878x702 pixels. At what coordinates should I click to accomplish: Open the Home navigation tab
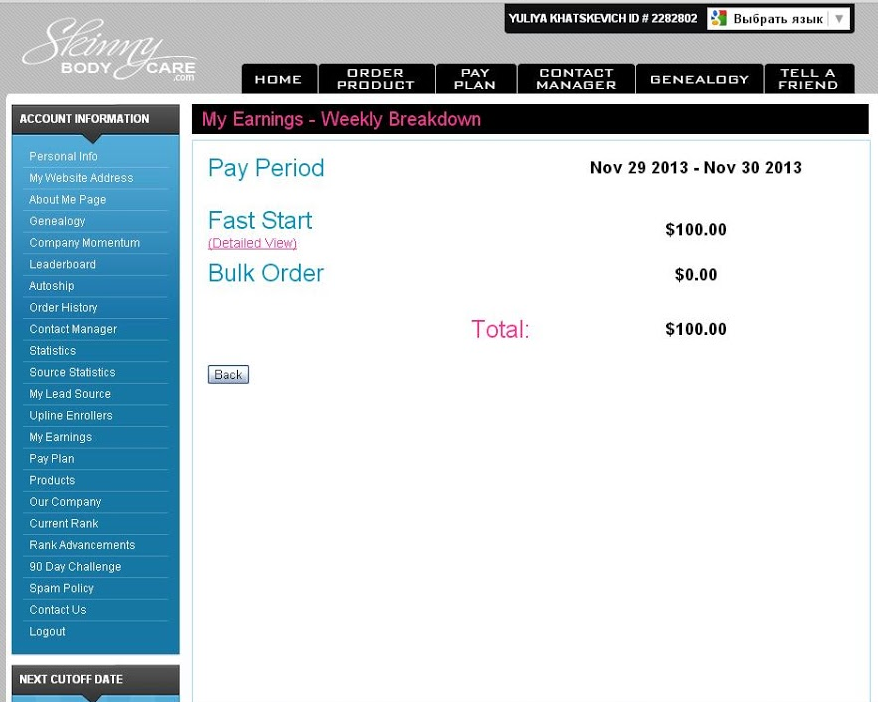pos(278,79)
